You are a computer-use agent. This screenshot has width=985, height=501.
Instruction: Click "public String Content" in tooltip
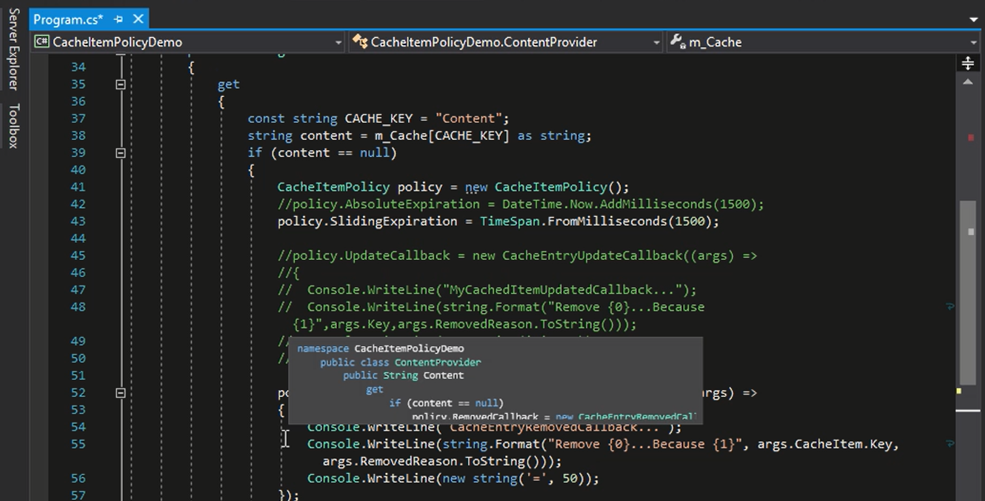coord(403,375)
